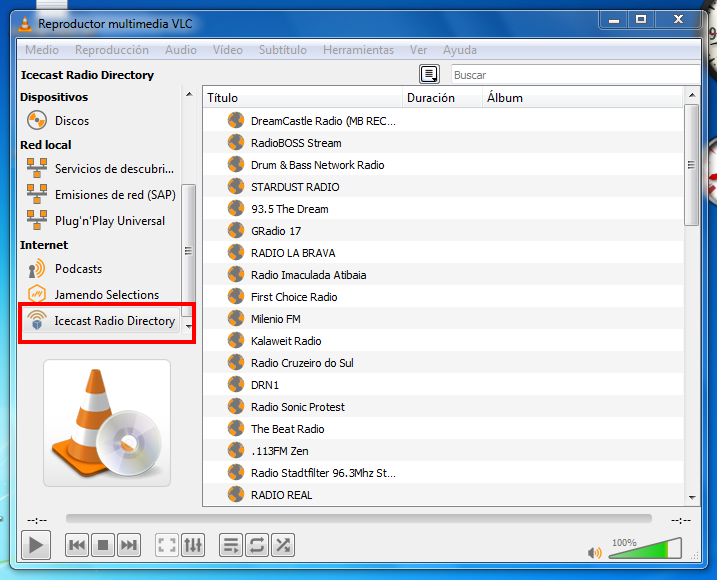Open the Herramientas menu
Viewport: 717px width, 580px height.
point(358,50)
